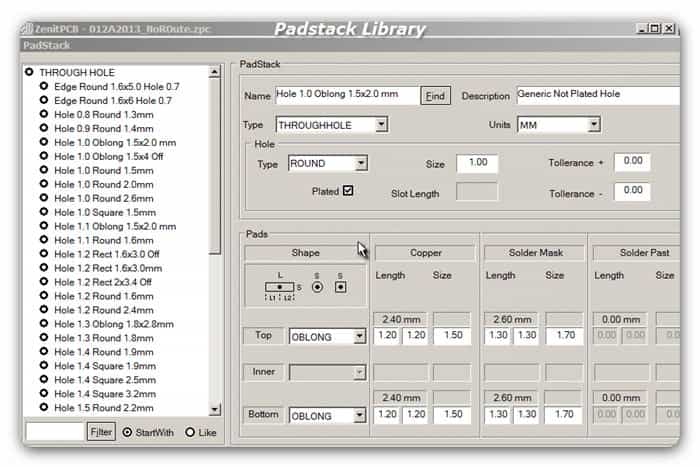Select Hole 1.0 Square 1.5mm
The image size is (700, 467).
105,213
